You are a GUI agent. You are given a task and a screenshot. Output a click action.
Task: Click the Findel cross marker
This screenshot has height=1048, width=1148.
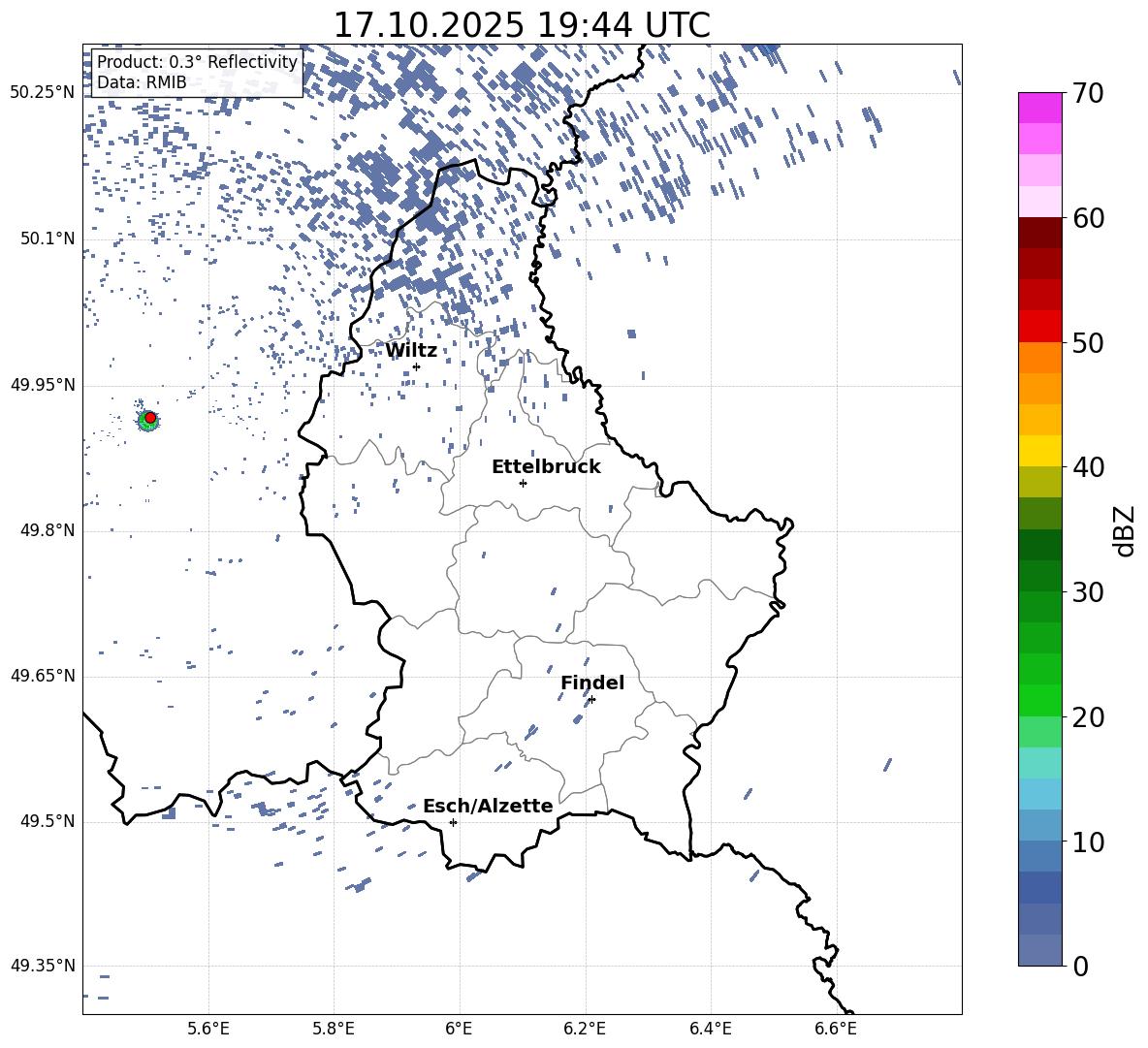point(591,700)
